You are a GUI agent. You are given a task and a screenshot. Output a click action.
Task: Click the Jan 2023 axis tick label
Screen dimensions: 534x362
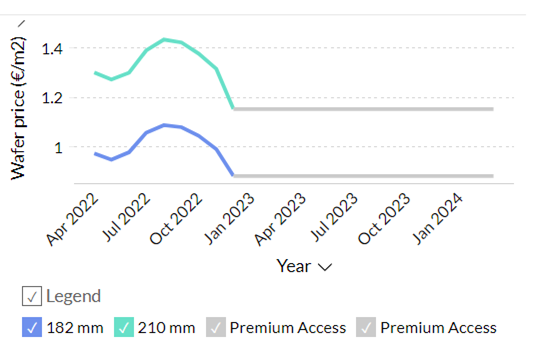click(x=229, y=219)
